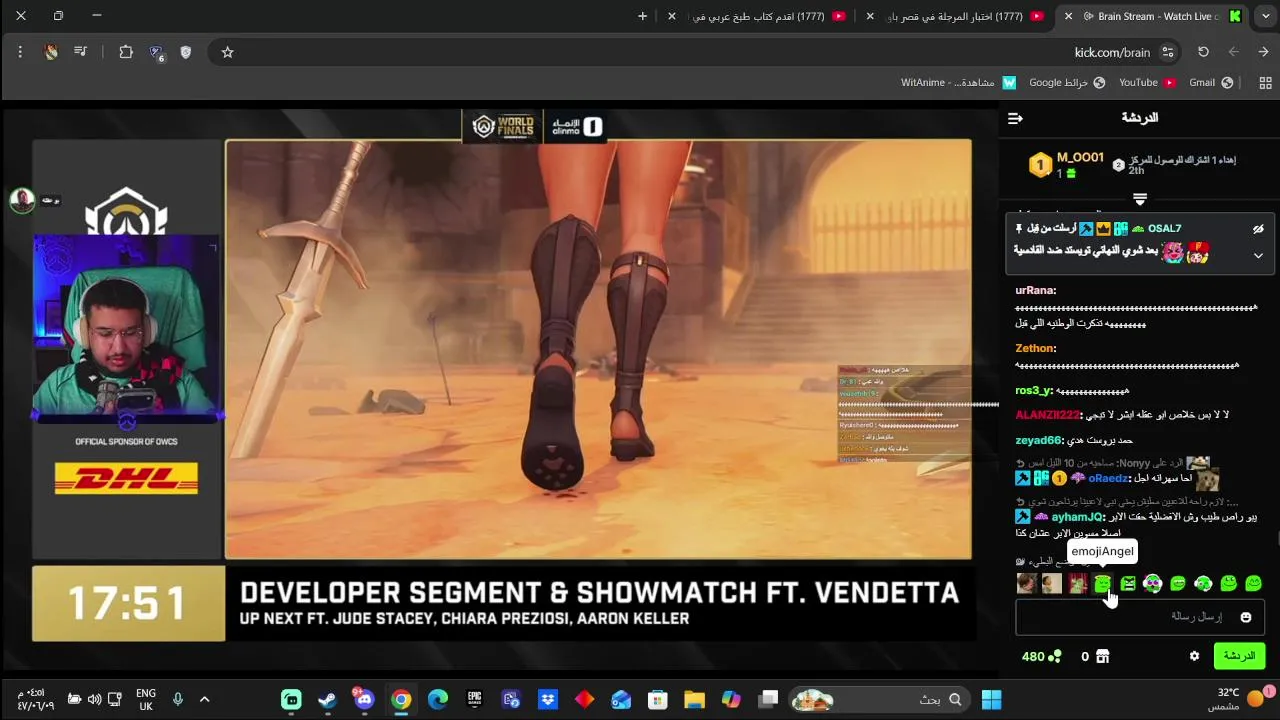Open Microsoft Store from the taskbar
This screenshot has width=1280, height=720.
(x=657, y=699)
